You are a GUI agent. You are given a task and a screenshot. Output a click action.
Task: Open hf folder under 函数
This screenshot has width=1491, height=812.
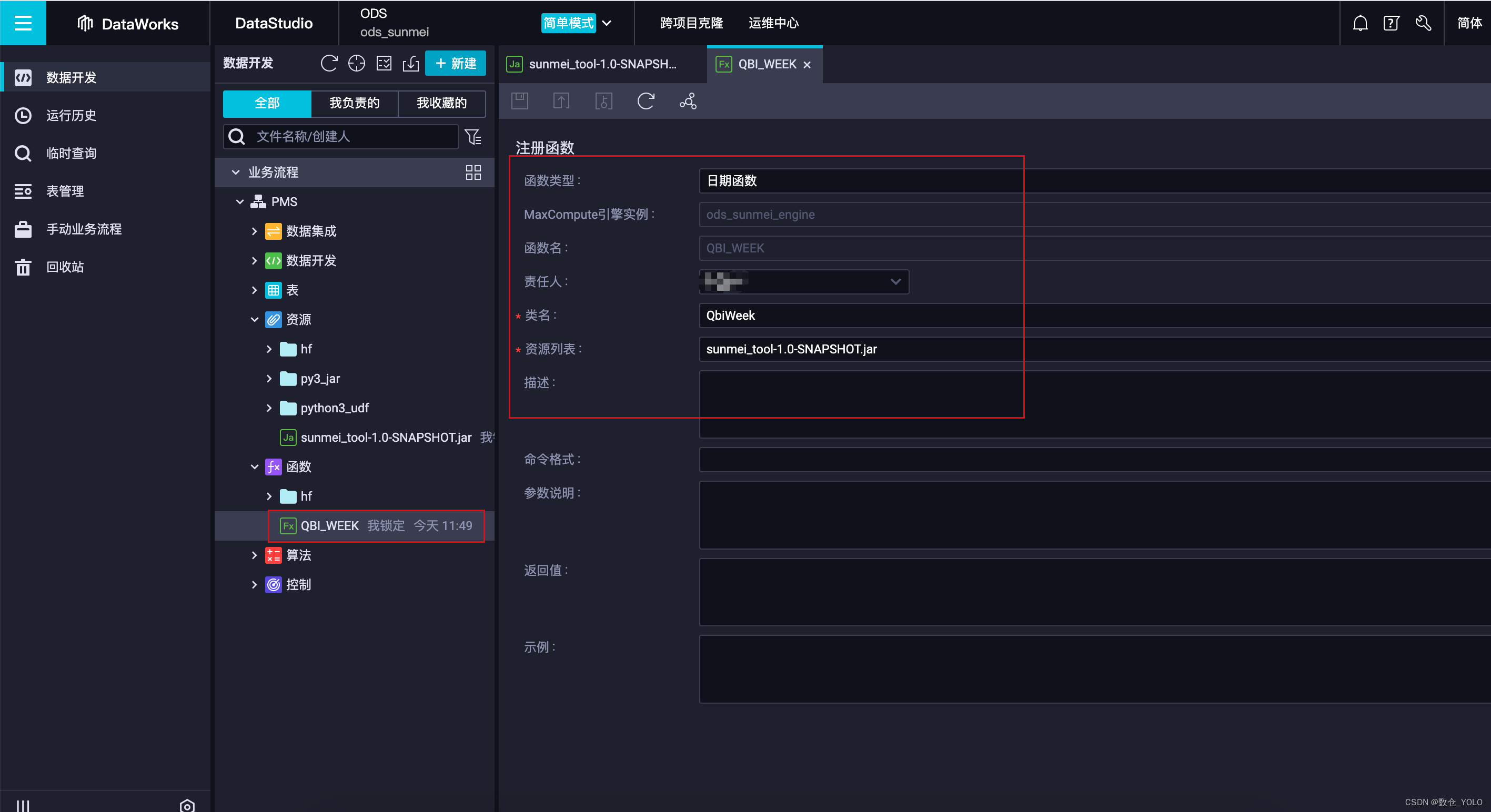tap(306, 496)
